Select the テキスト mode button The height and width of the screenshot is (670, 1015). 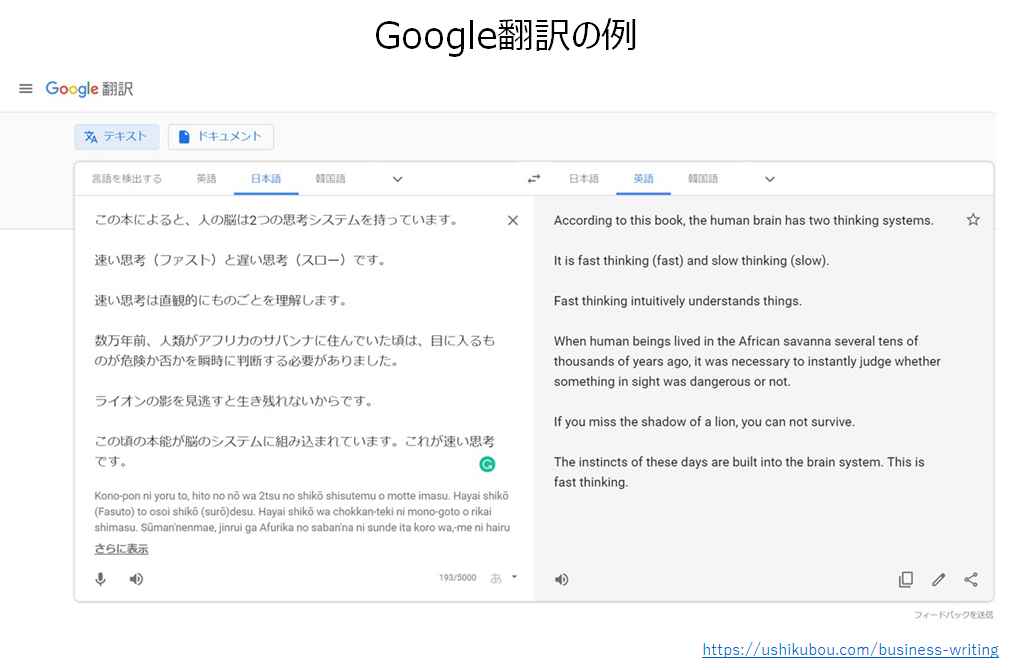pyautogui.click(x=116, y=137)
